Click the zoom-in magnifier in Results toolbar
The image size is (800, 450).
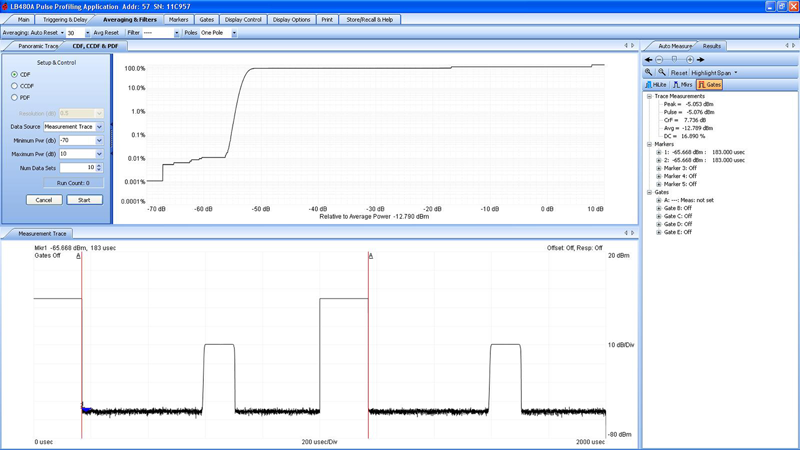click(648, 73)
